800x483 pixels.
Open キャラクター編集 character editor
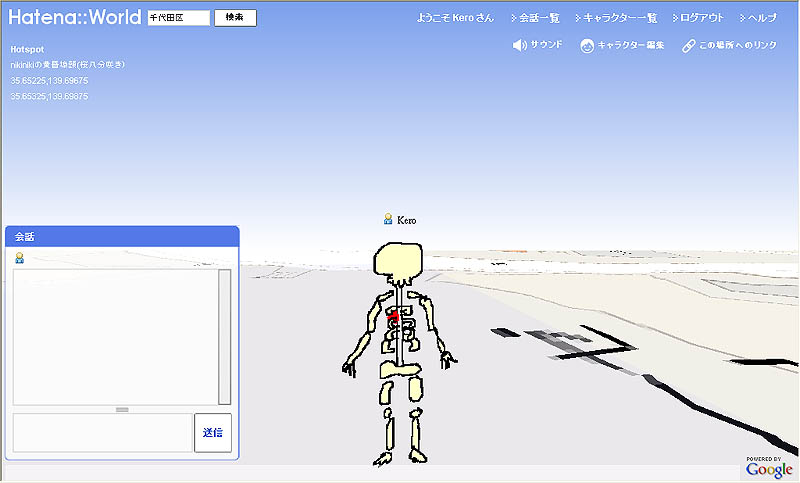(x=622, y=45)
